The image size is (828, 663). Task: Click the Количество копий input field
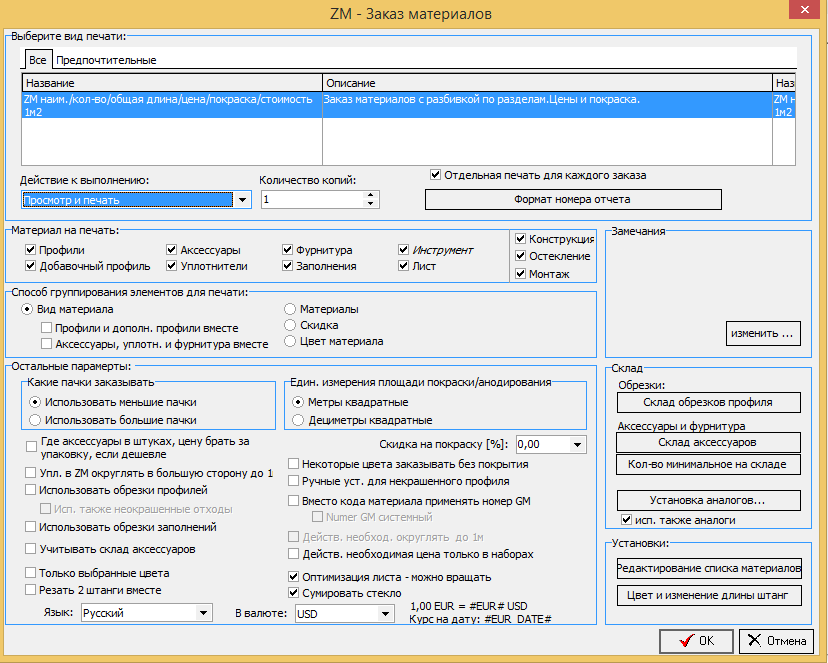pyautogui.click(x=313, y=200)
